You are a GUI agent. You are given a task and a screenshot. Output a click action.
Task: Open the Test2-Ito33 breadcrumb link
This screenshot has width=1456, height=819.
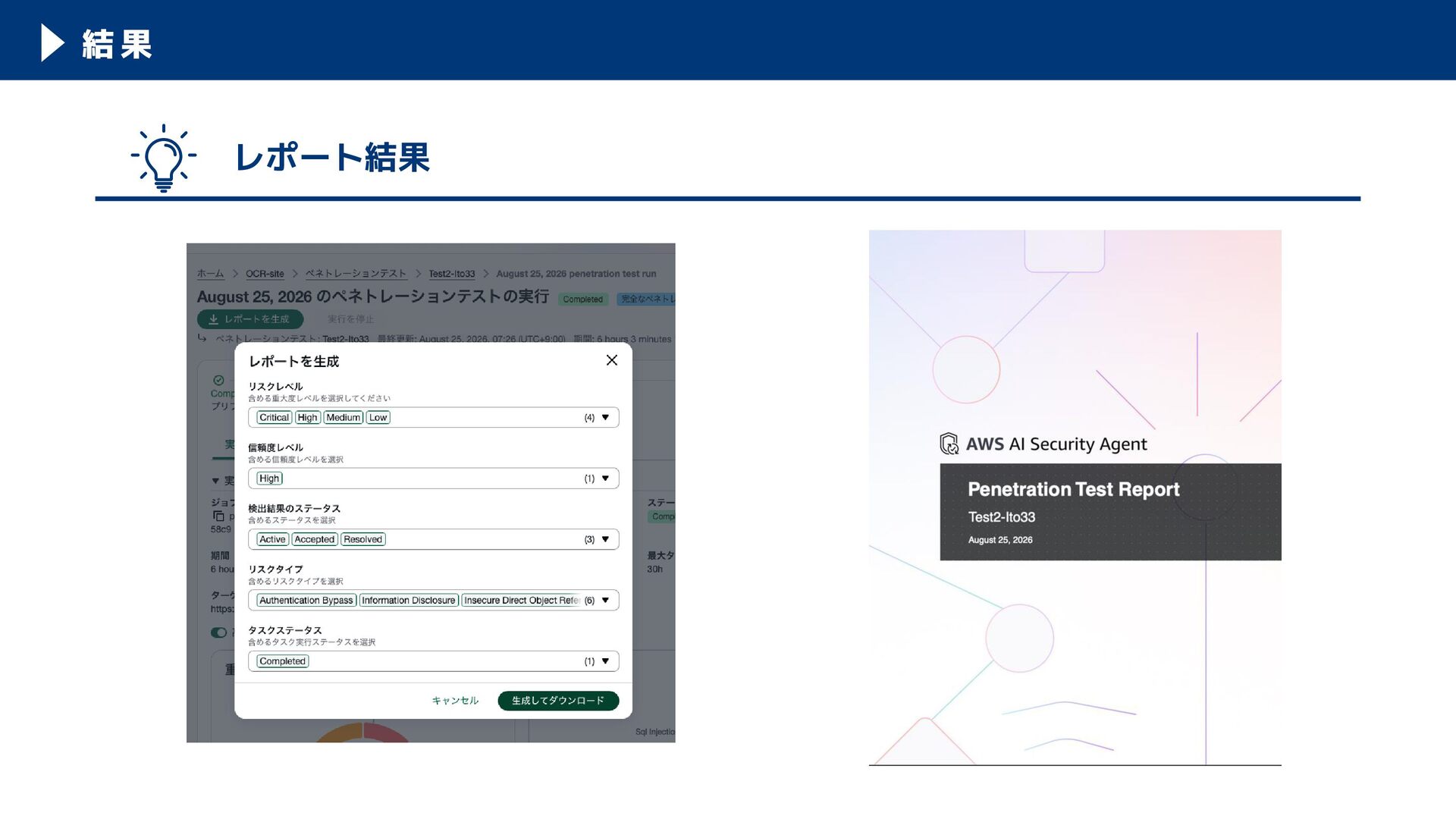452,274
